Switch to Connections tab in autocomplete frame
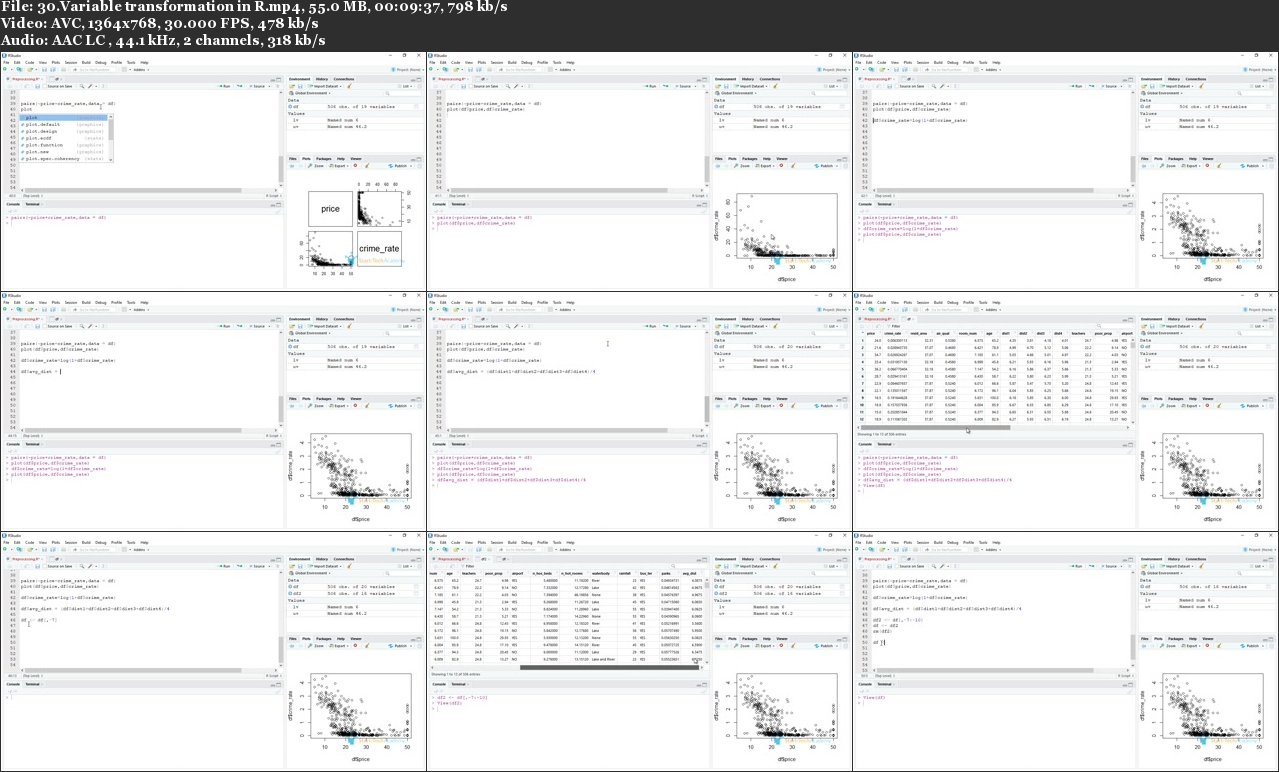This screenshot has height=772, width=1279. [344, 79]
